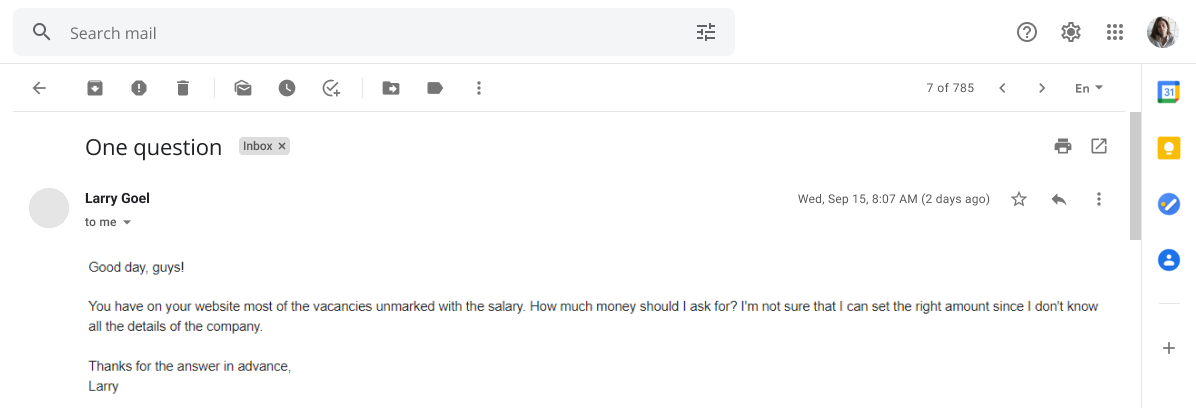
Task: Open the message More options menu
Action: tap(1099, 199)
